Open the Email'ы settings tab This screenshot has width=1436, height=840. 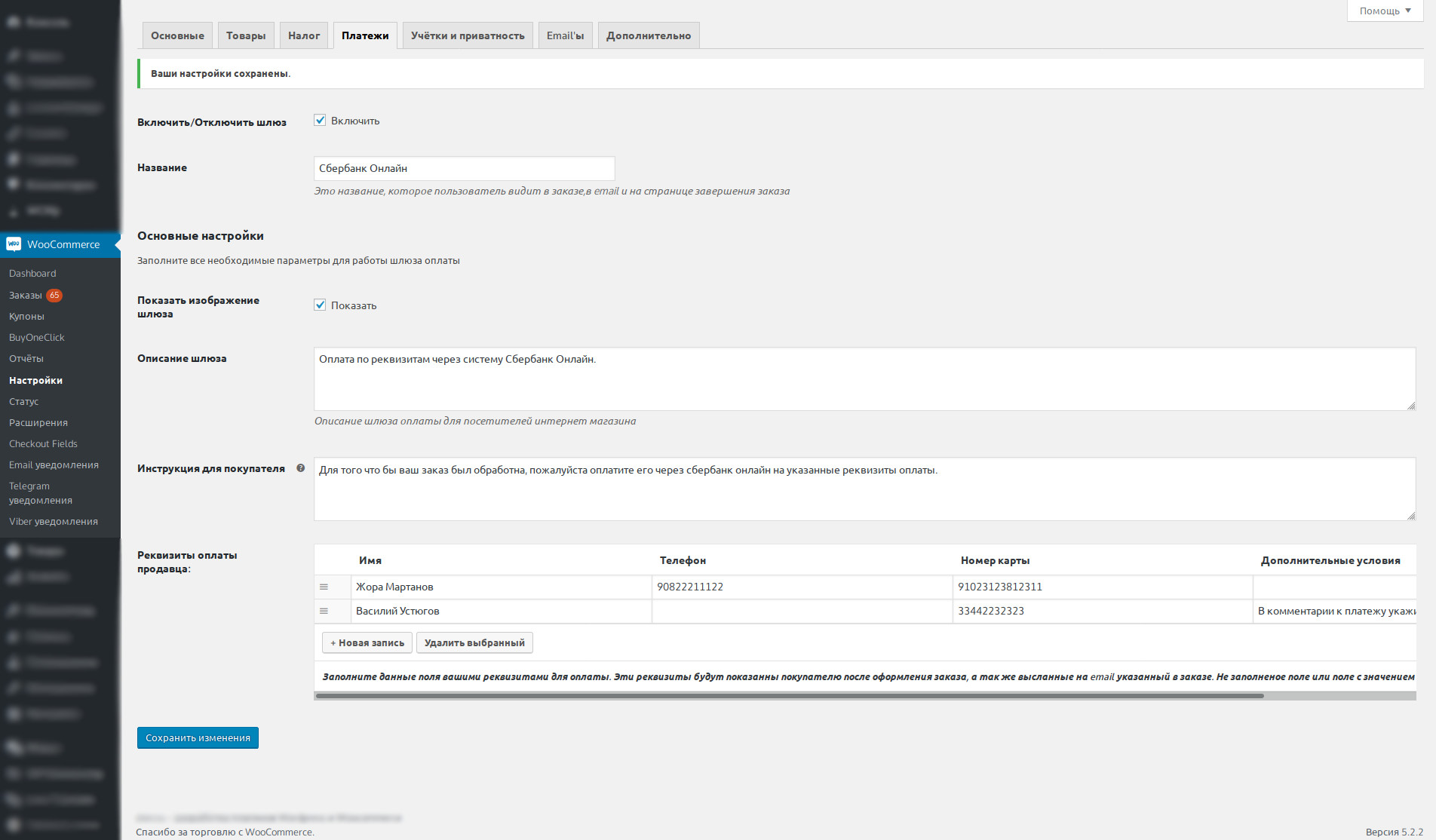pyautogui.click(x=564, y=35)
